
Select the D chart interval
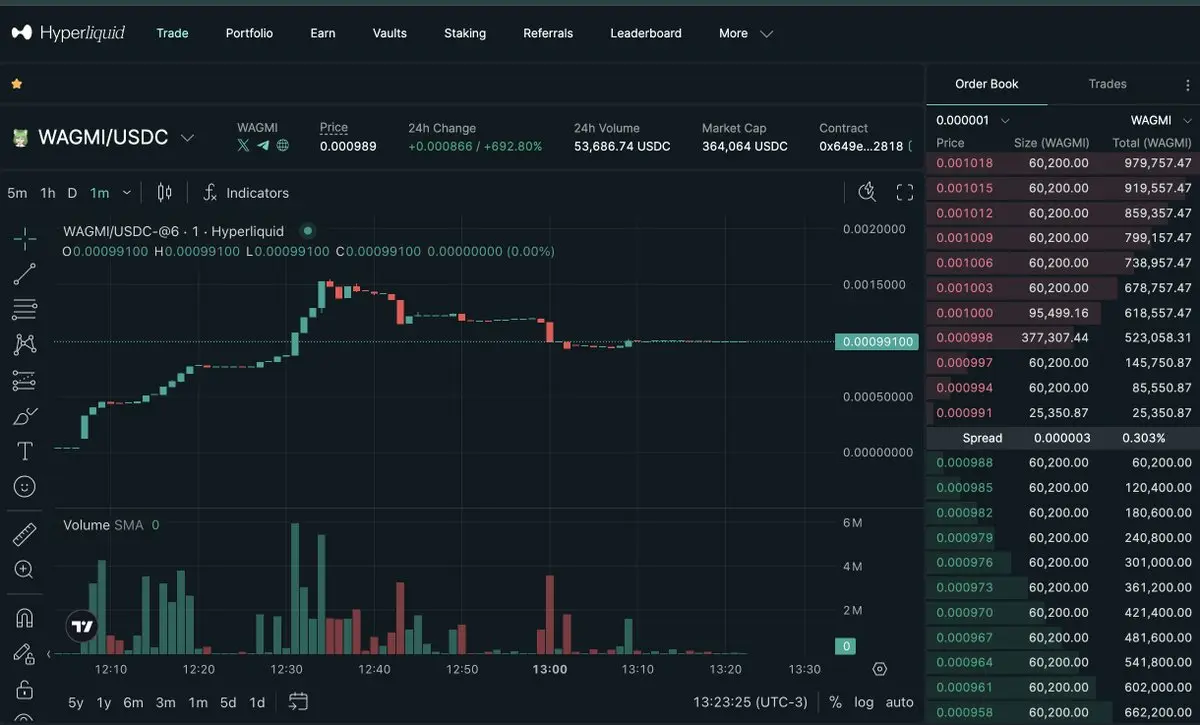click(72, 193)
